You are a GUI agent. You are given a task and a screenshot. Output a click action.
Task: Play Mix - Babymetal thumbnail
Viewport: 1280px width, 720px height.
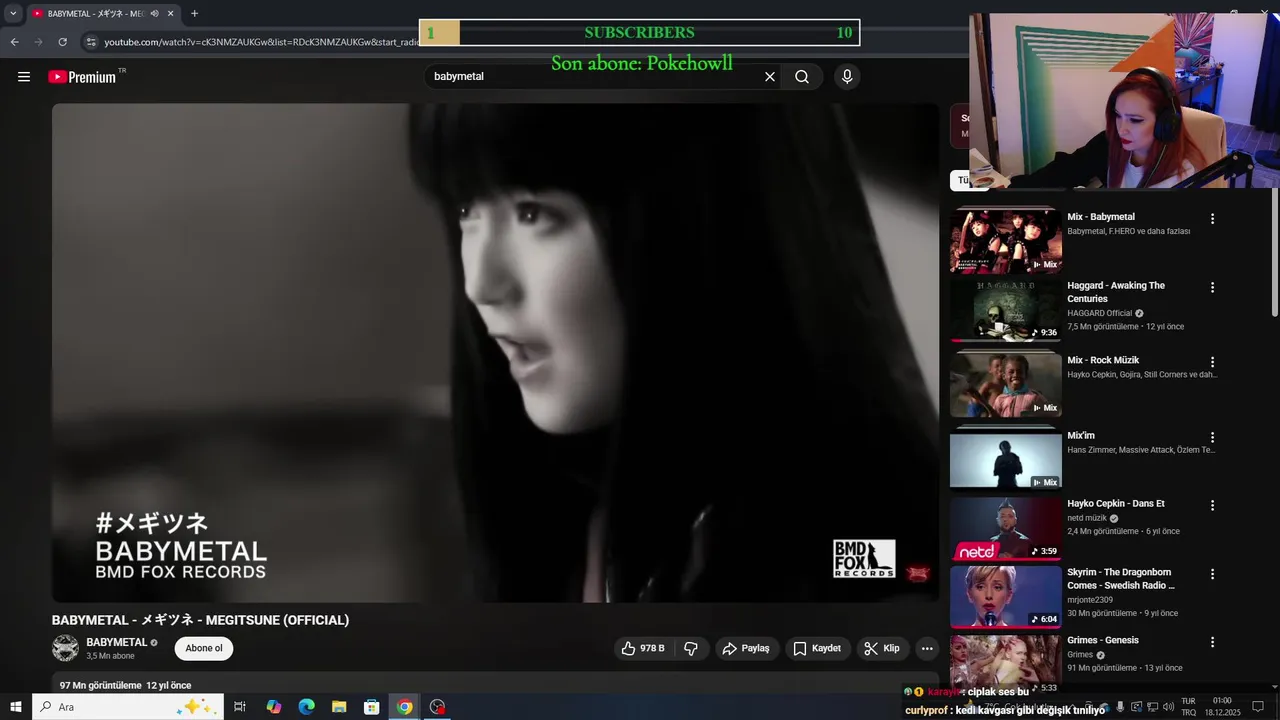[x=1005, y=240]
